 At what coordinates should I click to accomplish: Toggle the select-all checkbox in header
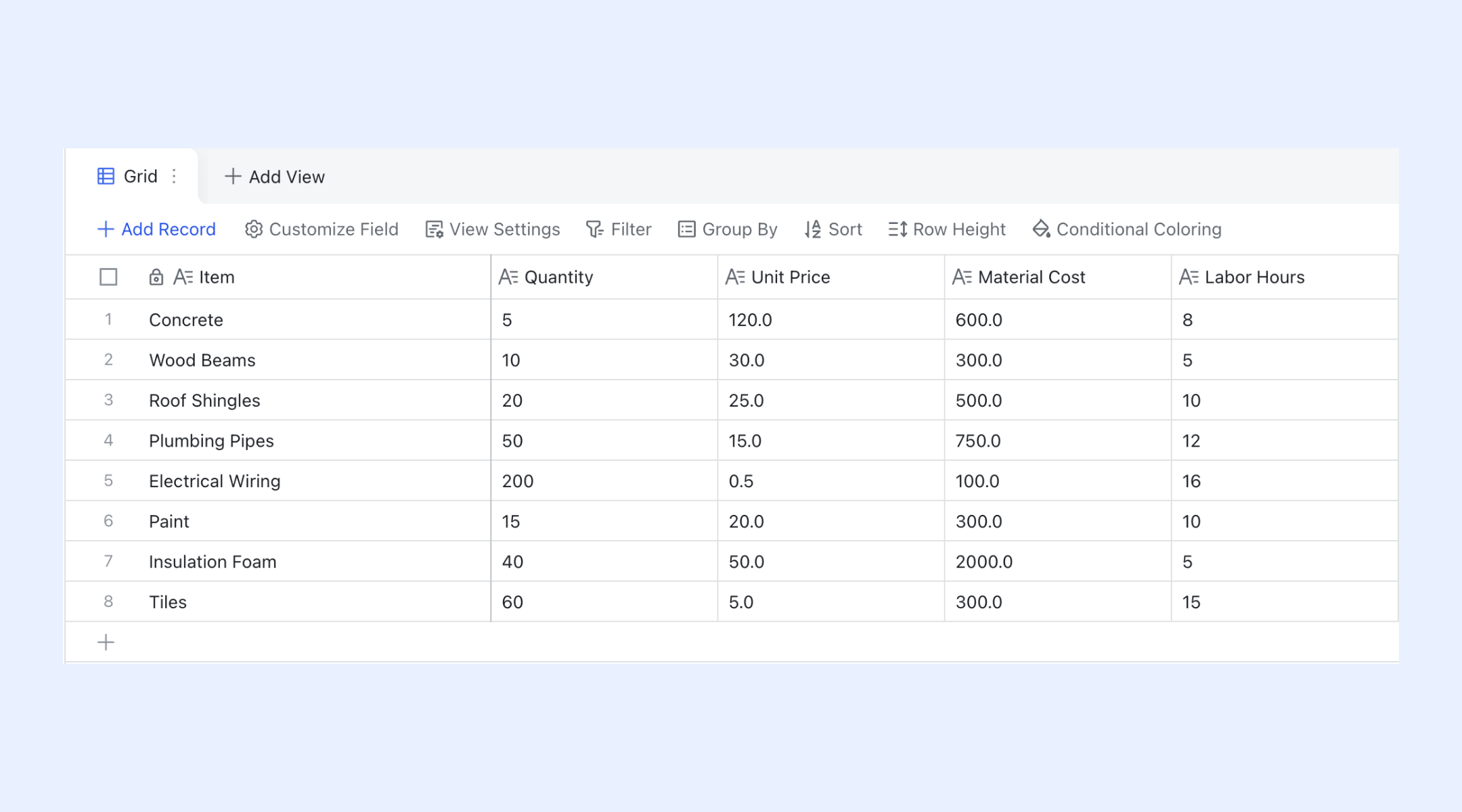(x=108, y=277)
